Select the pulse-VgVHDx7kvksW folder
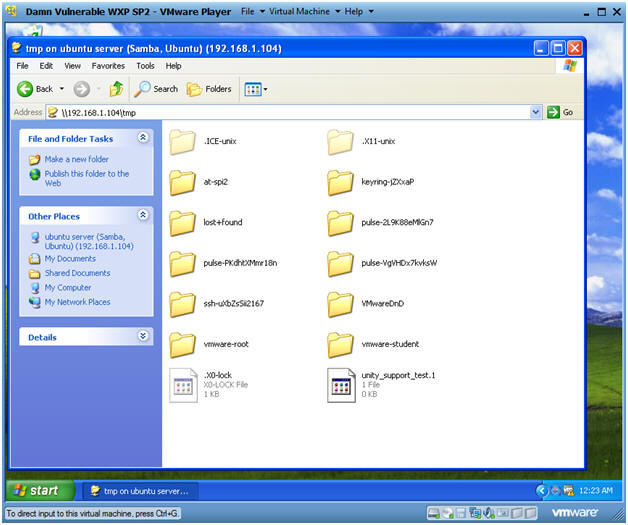This screenshot has height=525, width=628. click(x=382, y=264)
